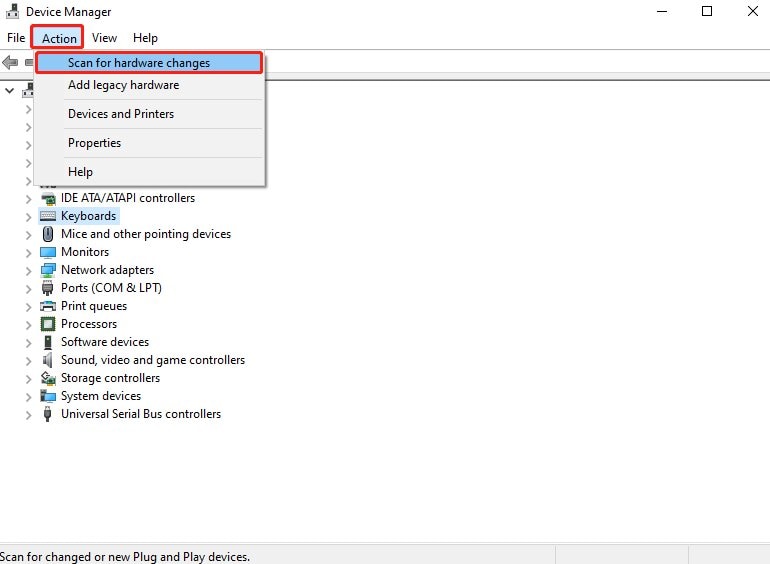Expand Software devices

click(x=28, y=343)
